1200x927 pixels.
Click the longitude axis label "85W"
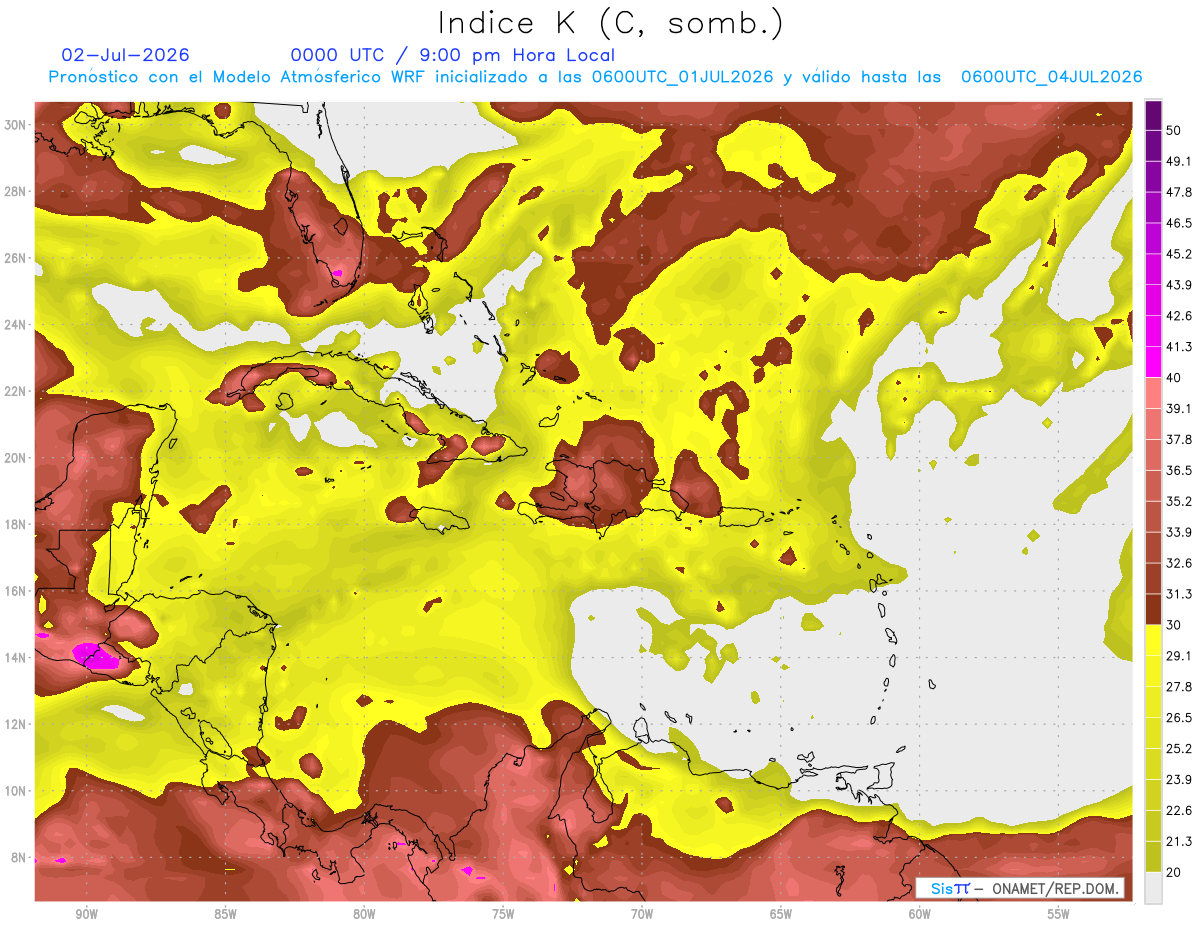pyautogui.click(x=225, y=914)
